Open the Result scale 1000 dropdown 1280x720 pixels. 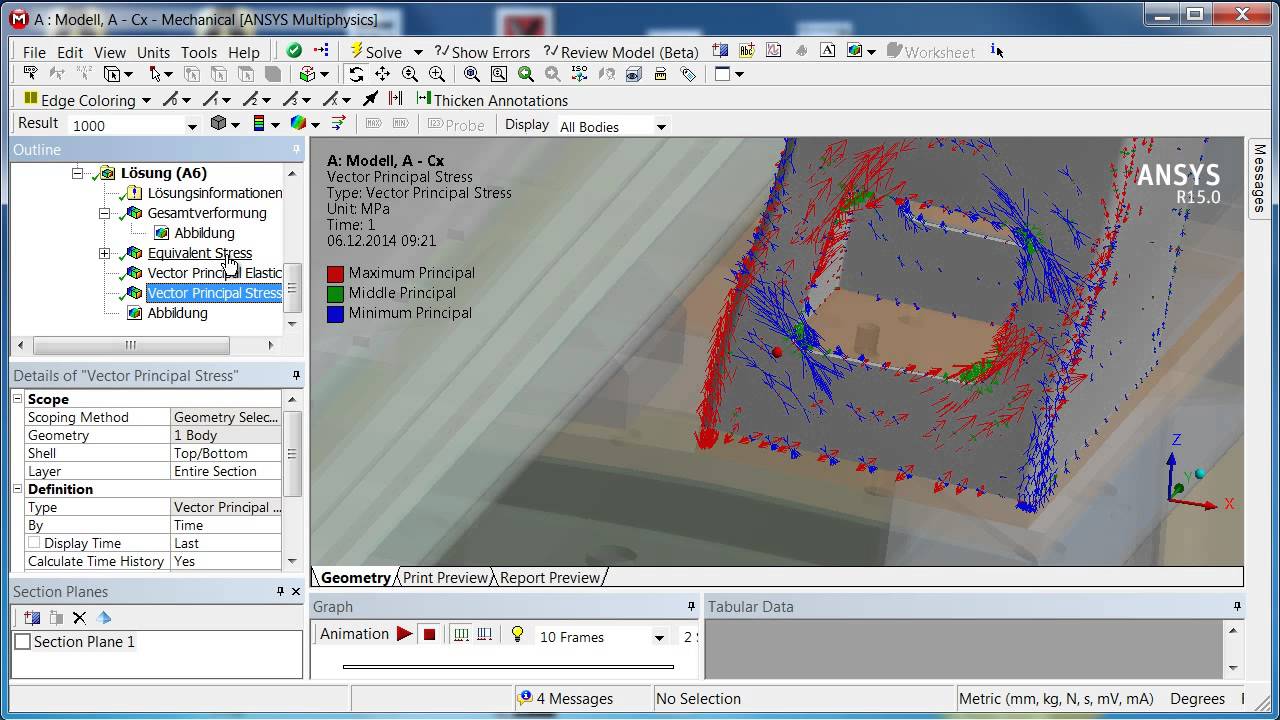click(192, 126)
